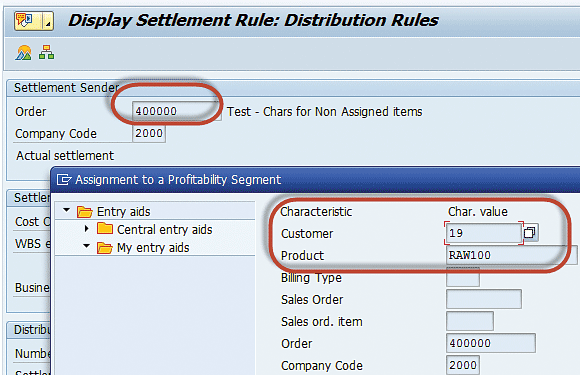Click the empty Sales Order field
Screen dimensions: 580x375
pos(484,299)
